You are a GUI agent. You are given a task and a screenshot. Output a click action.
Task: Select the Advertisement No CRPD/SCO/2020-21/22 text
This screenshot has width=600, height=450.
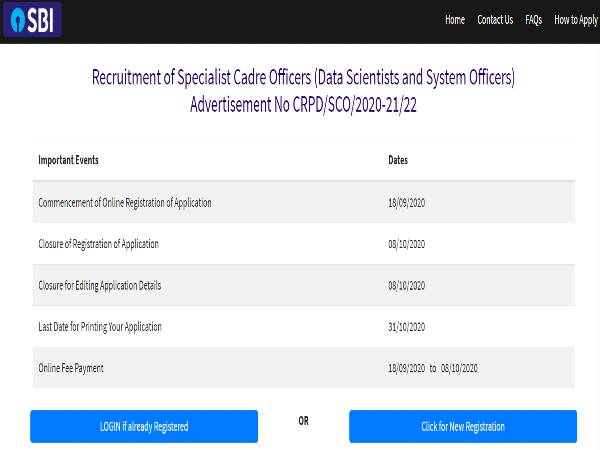click(303, 105)
